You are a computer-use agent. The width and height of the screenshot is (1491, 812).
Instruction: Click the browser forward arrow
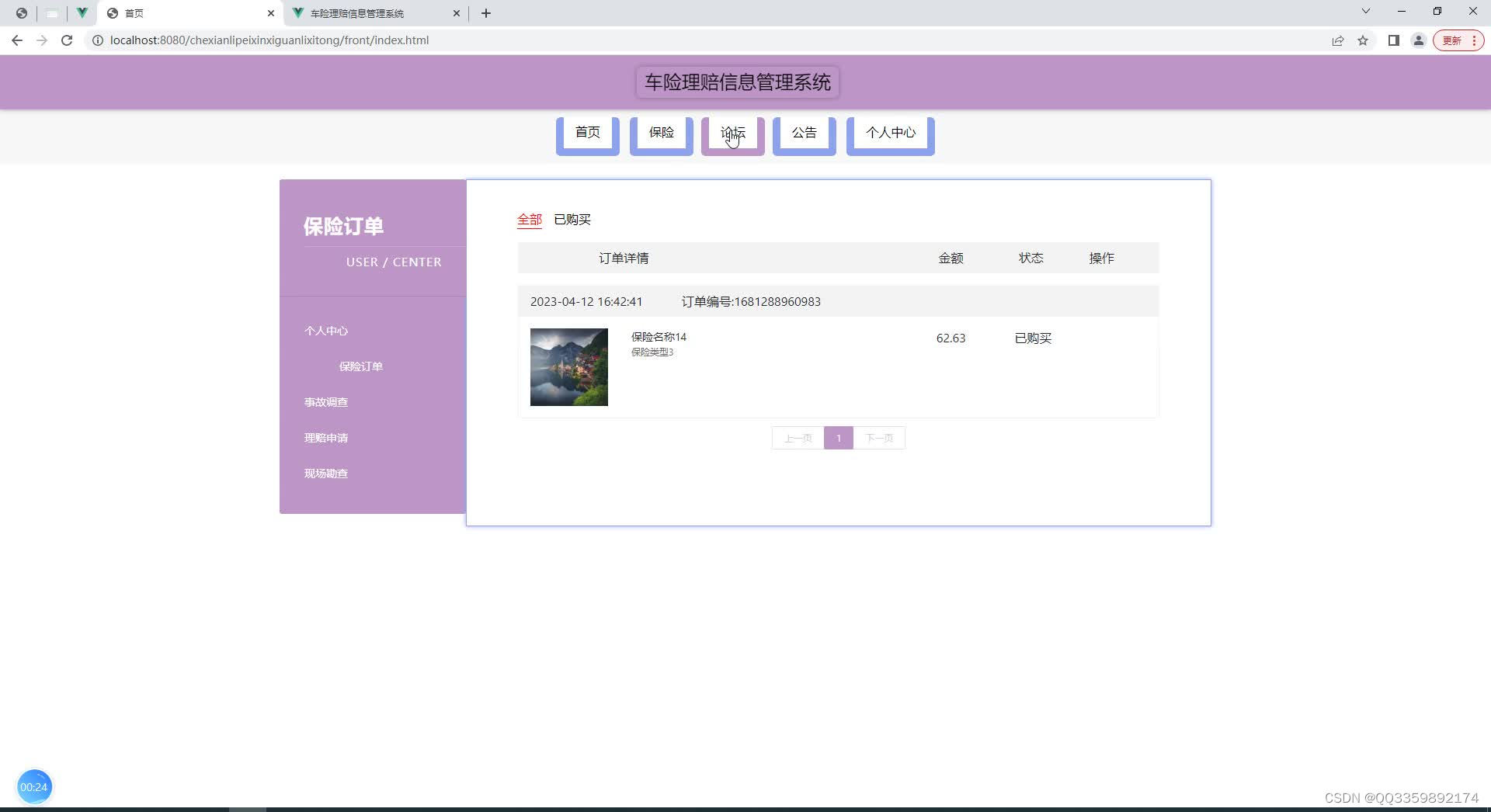pos(42,40)
